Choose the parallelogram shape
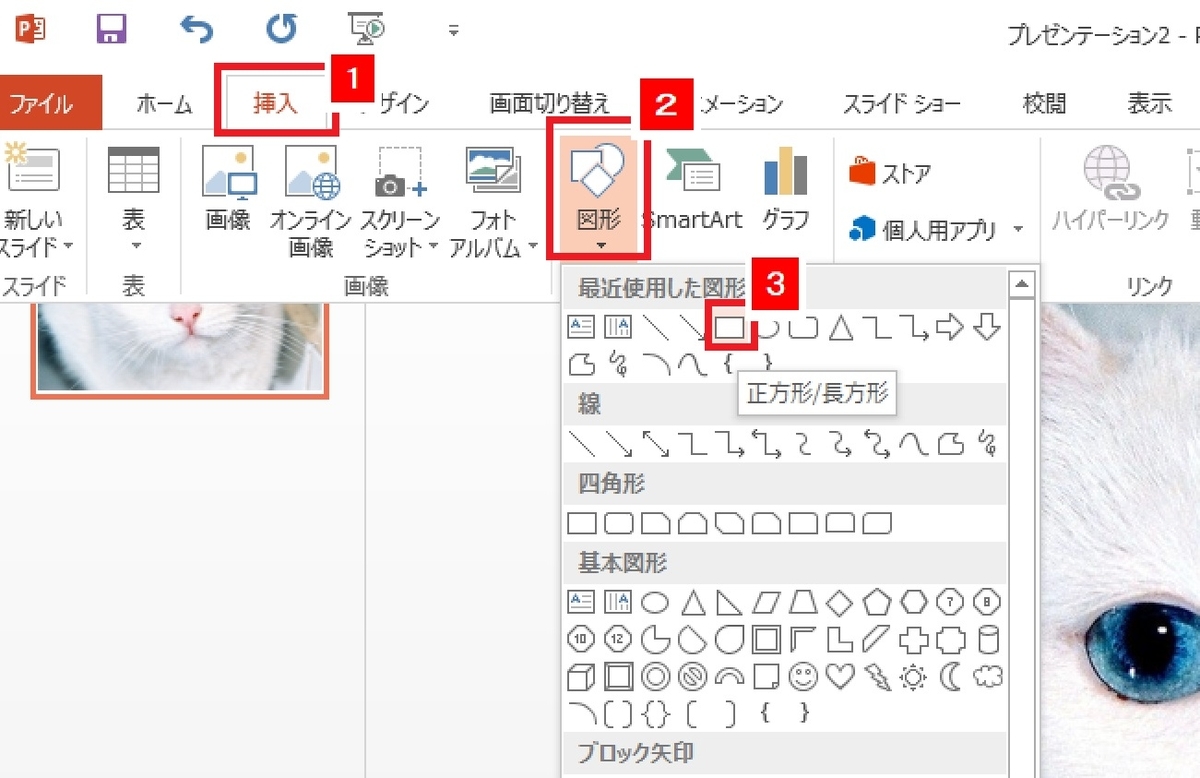 pyautogui.click(x=766, y=603)
